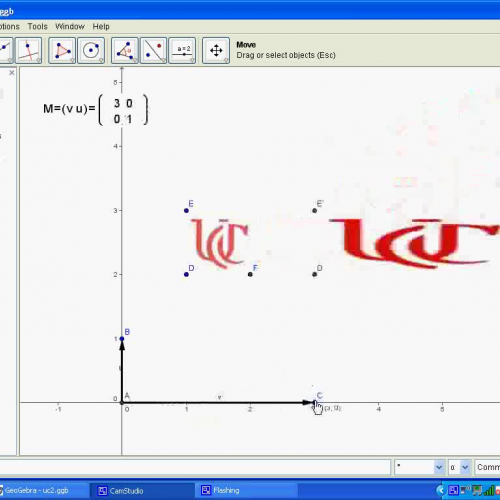The image size is (500, 500).
Task: Click the blue window tray icon
Action: [x=453, y=490]
